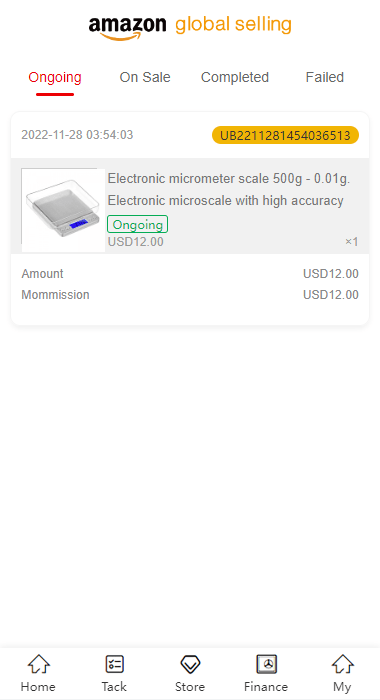Switch to the On Sale tab

pyautogui.click(x=145, y=77)
